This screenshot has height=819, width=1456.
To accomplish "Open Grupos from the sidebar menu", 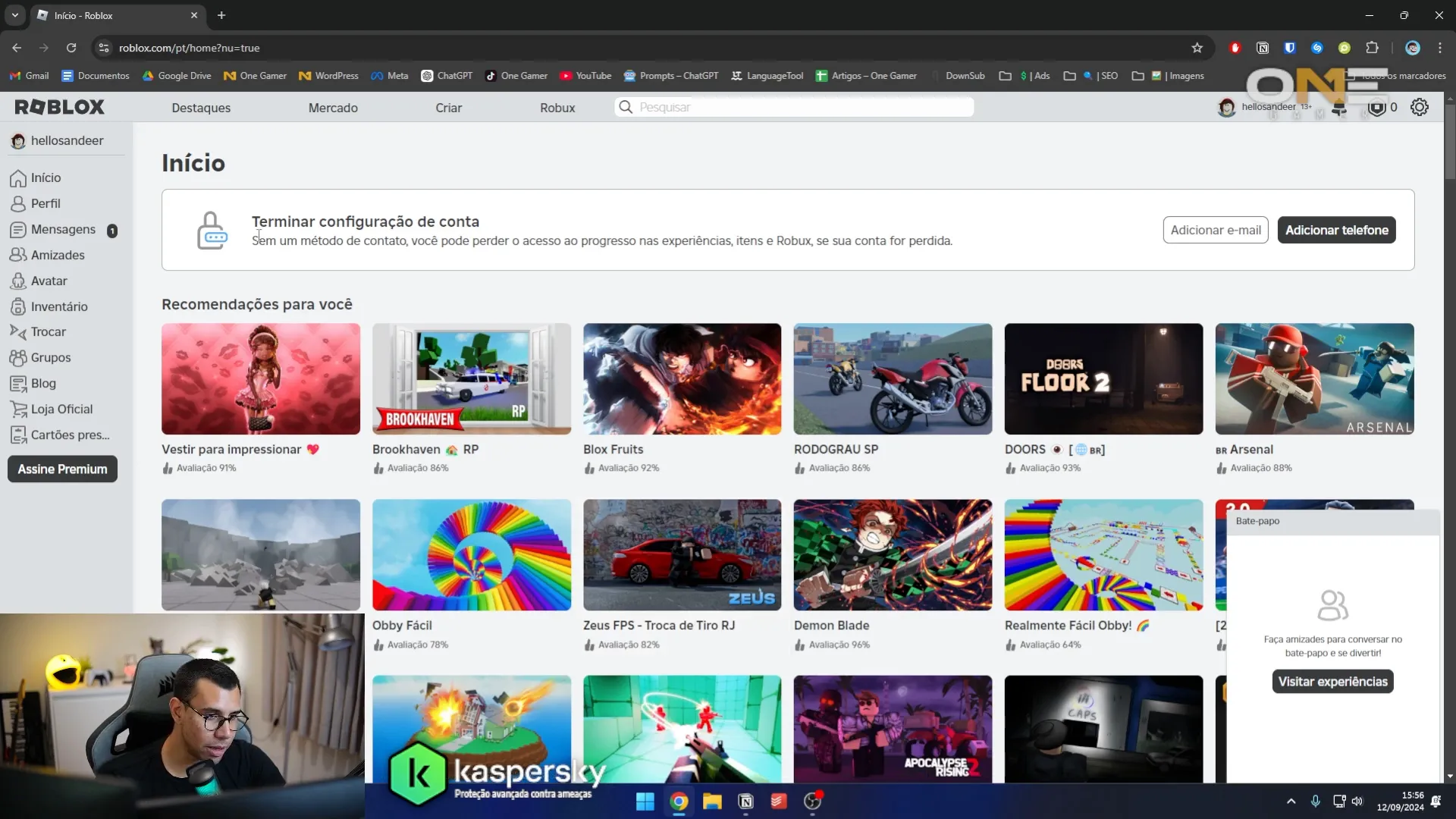I will (51, 357).
